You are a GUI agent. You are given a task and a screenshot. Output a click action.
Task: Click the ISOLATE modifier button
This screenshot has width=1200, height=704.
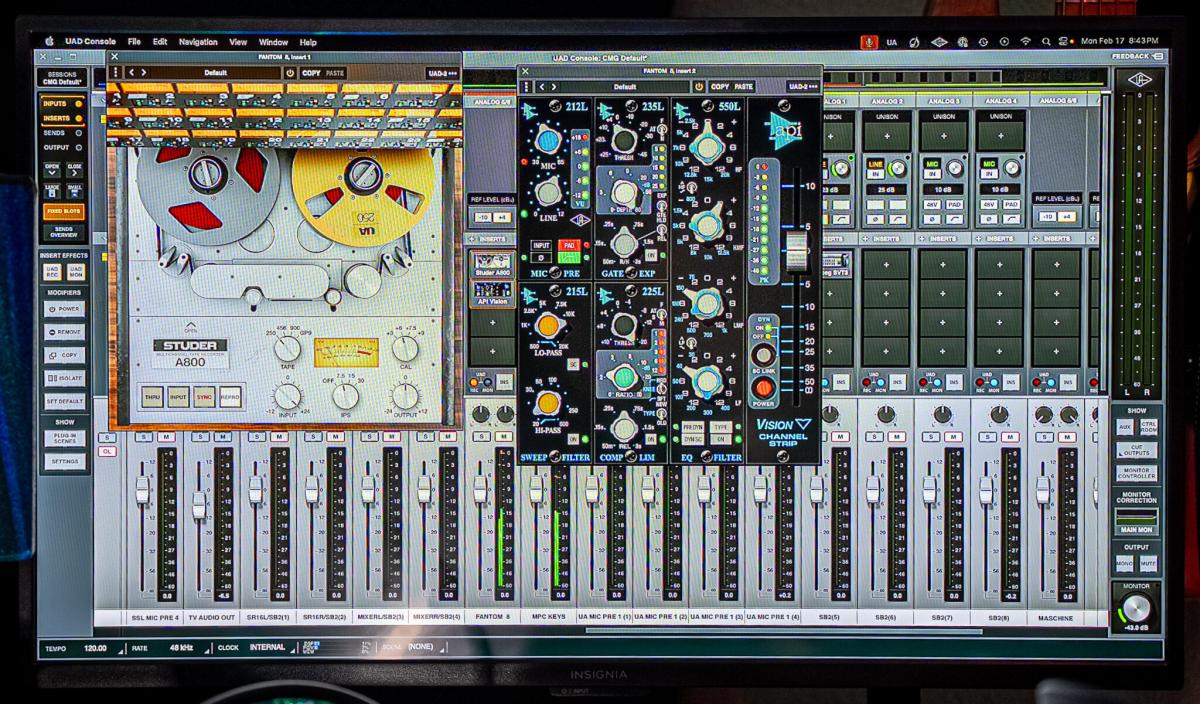(x=64, y=378)
